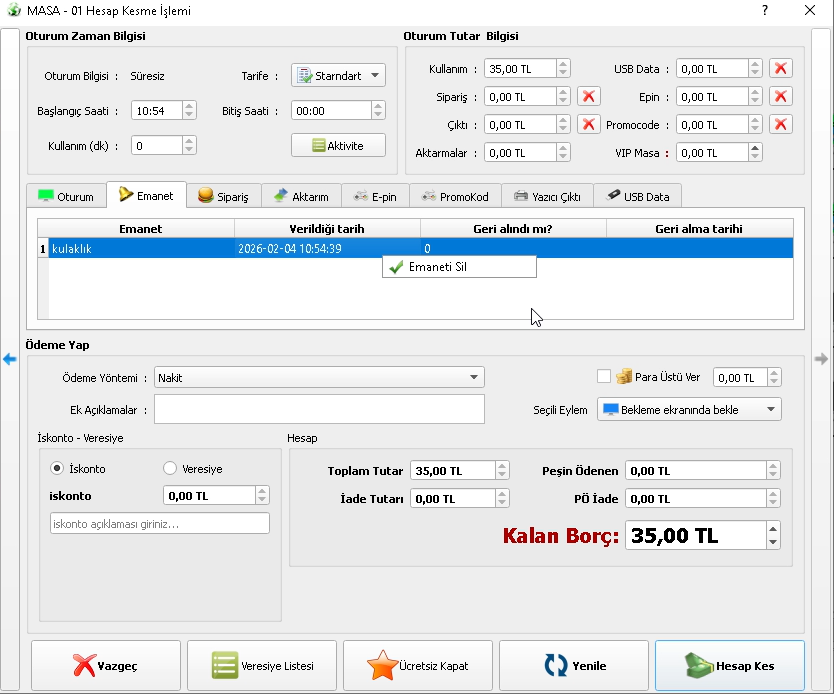The image size is (834, 695).
Task: Switch to the Sipariş tab
Action: coord(224,197)
